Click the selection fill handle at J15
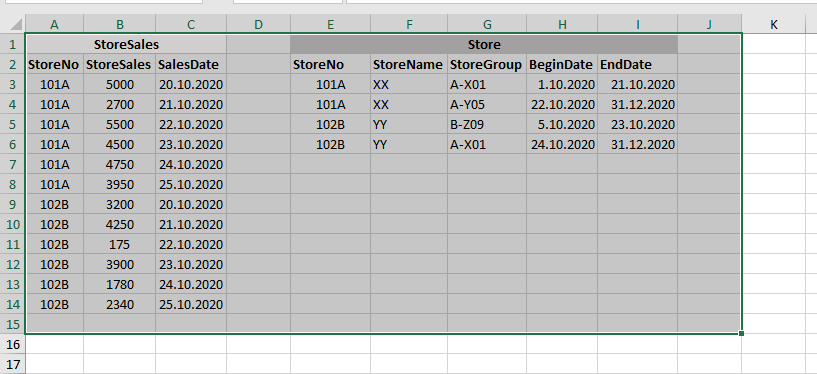Screen dimensions: 817x374 click(x=741, y=333)
